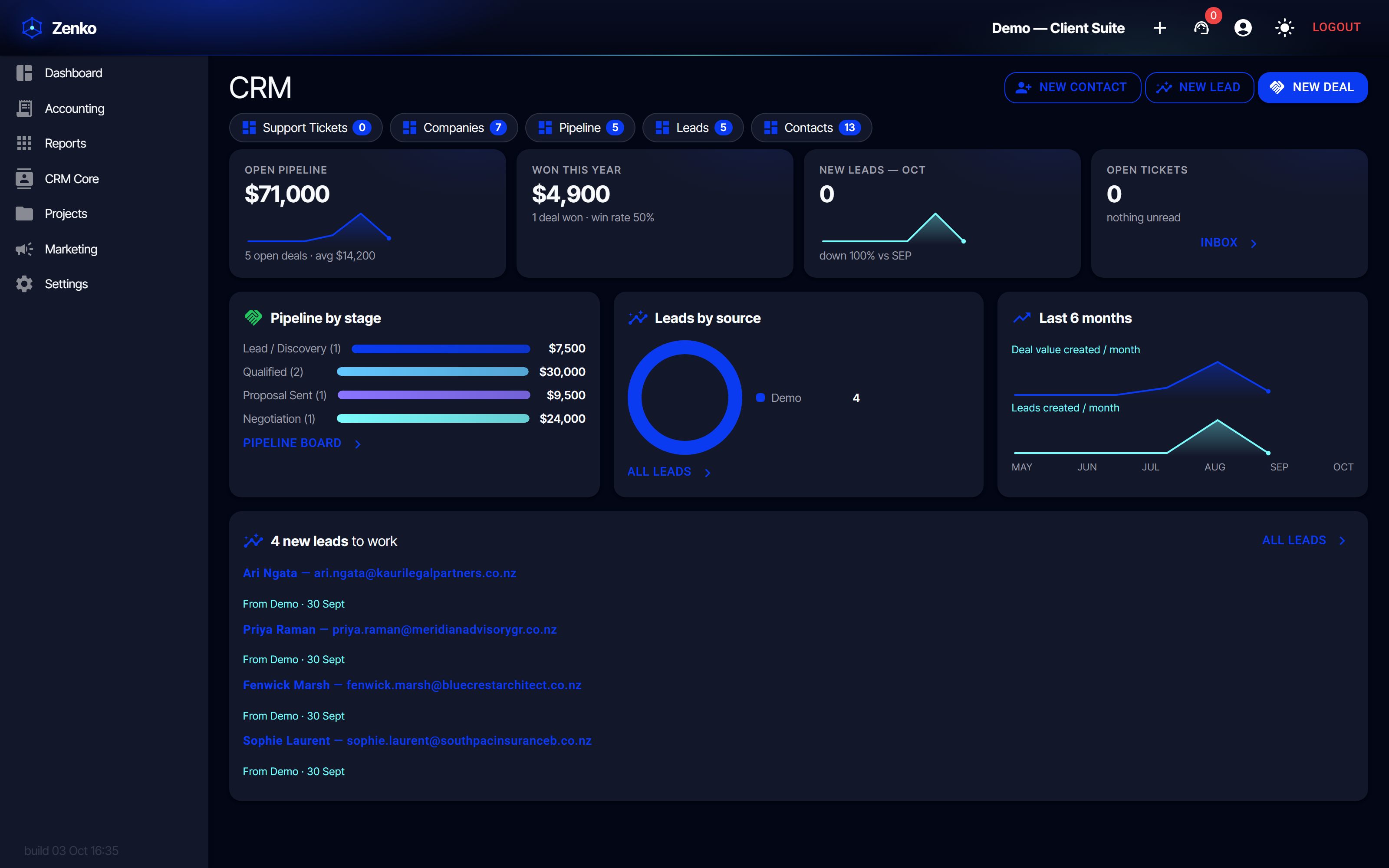Open the Support Tickets tab

[x=306, y=128]
